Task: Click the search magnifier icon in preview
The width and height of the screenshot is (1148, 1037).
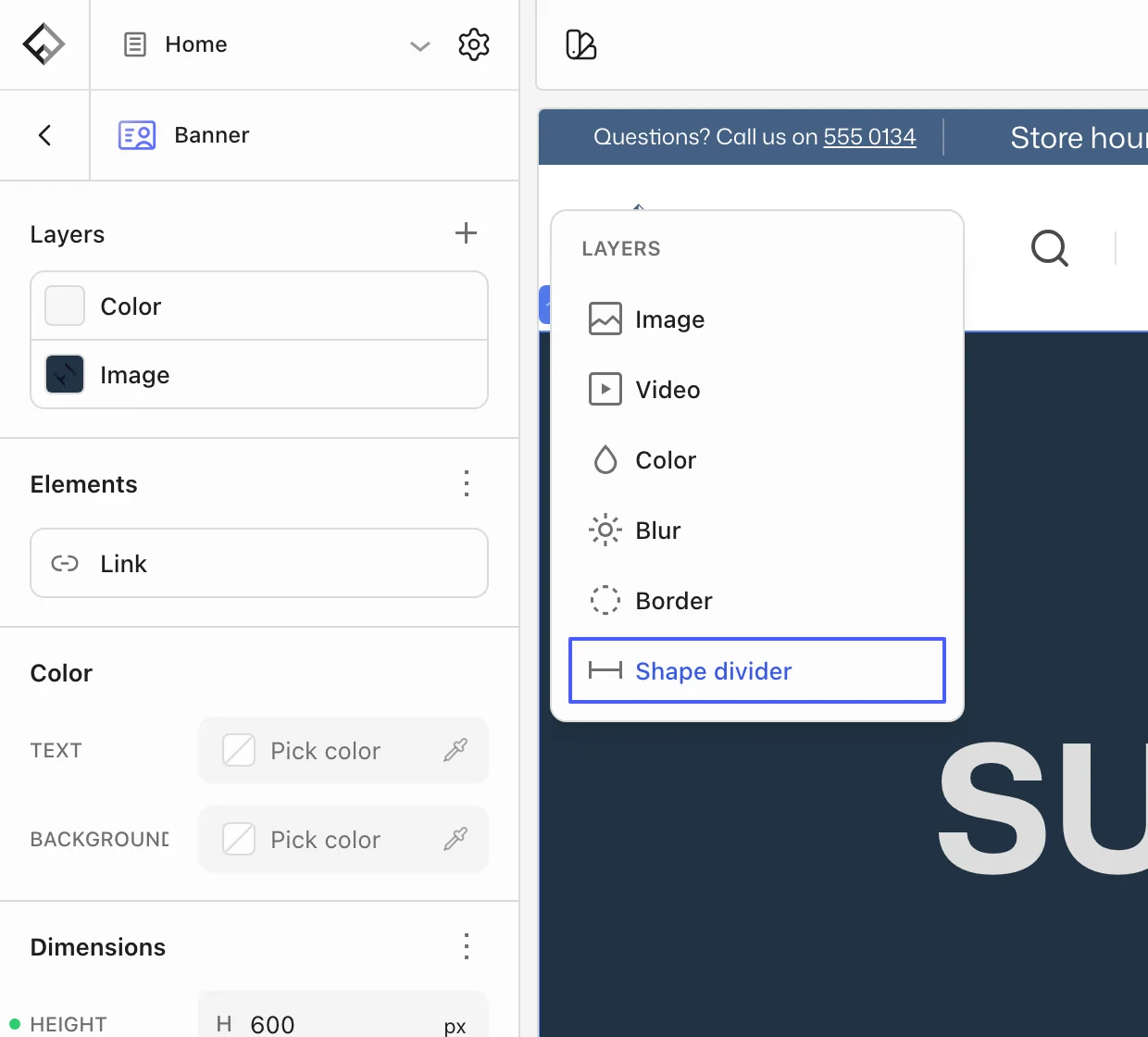Action: click(x=1050, y=248)
